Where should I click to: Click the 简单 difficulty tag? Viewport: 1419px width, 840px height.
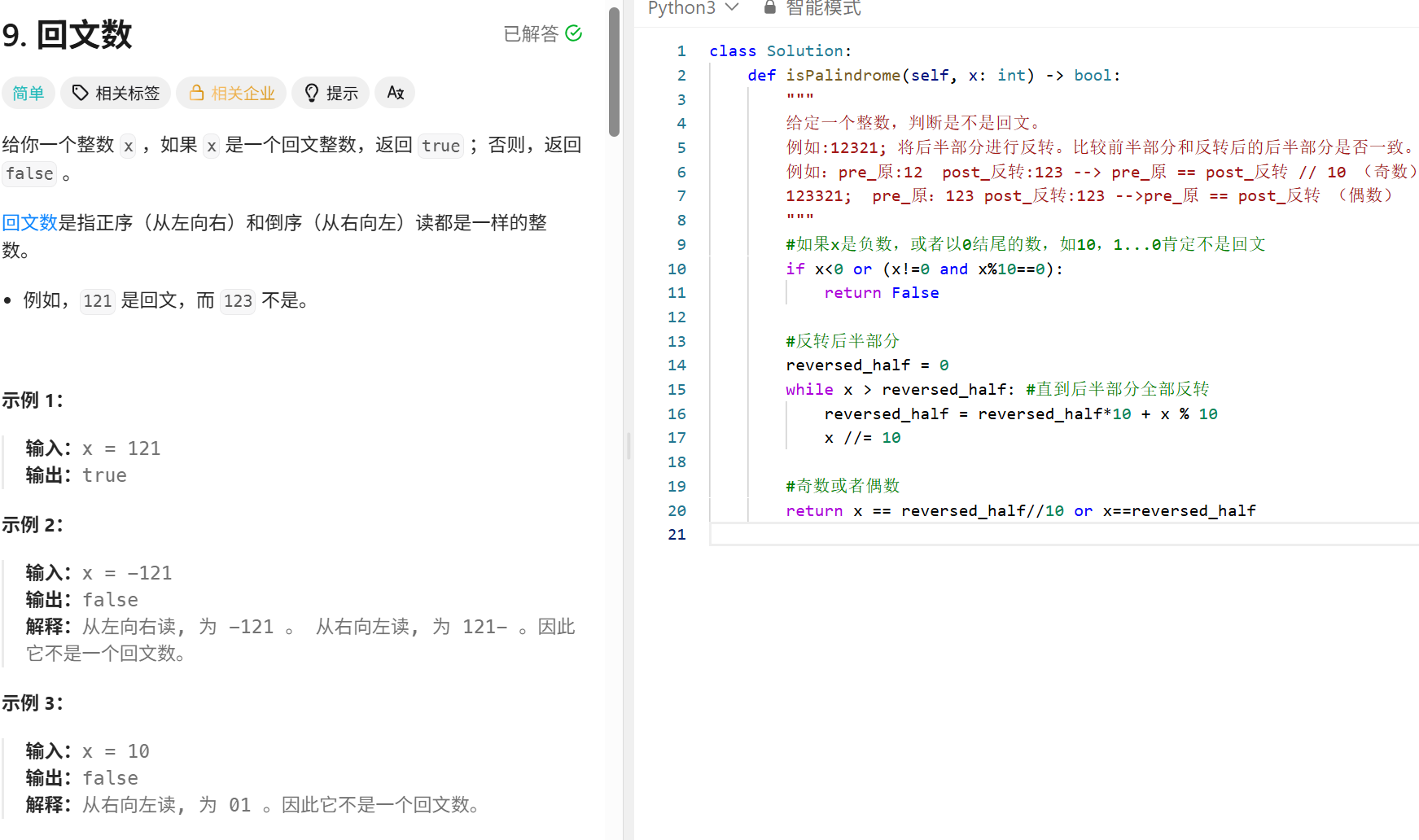[x=28, y=93]
